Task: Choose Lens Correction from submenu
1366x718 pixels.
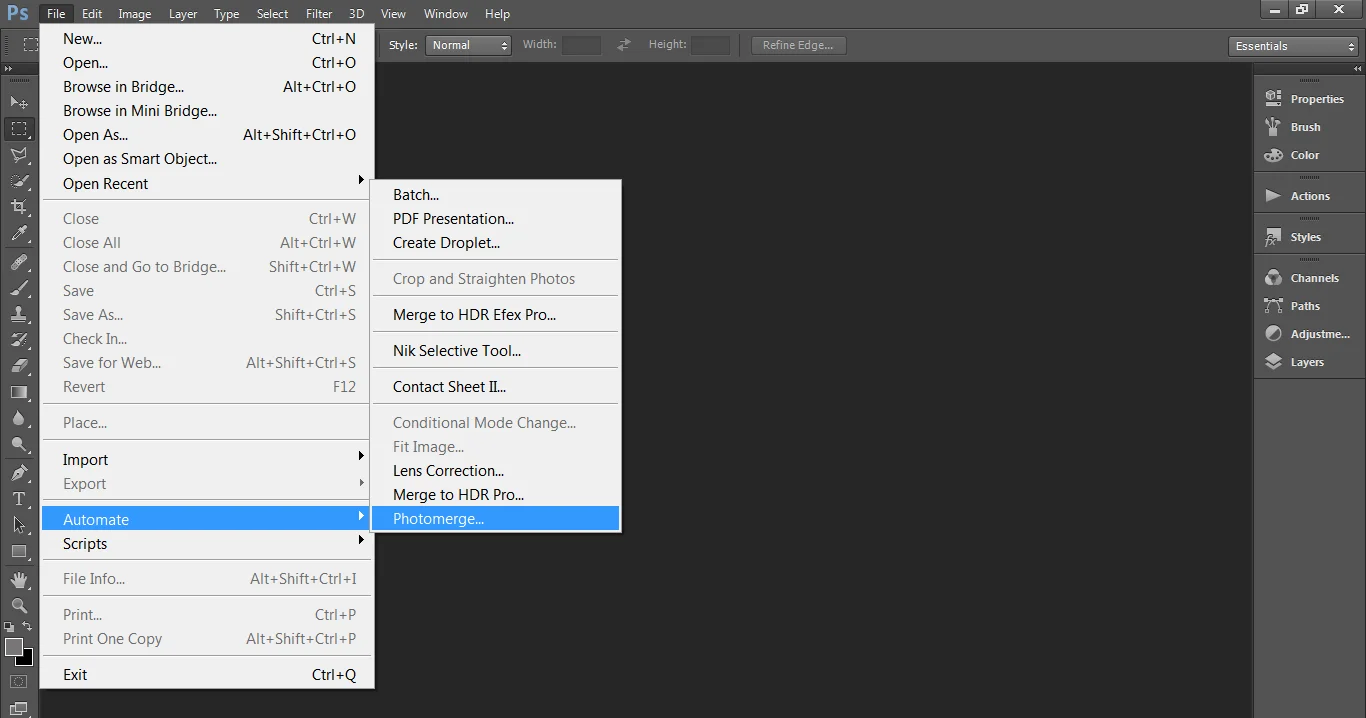Action: 496,471
